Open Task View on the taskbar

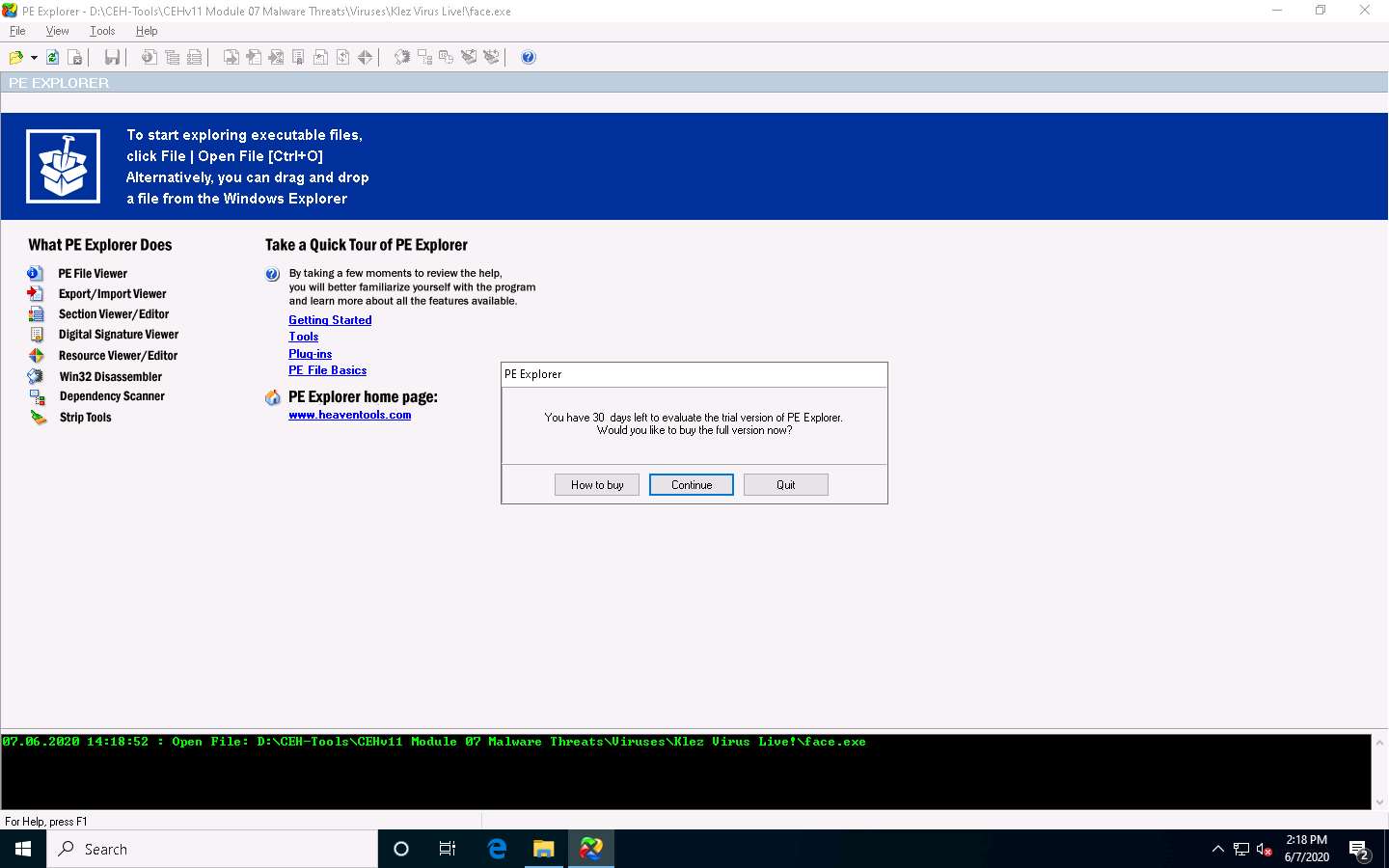click(448, 849)
